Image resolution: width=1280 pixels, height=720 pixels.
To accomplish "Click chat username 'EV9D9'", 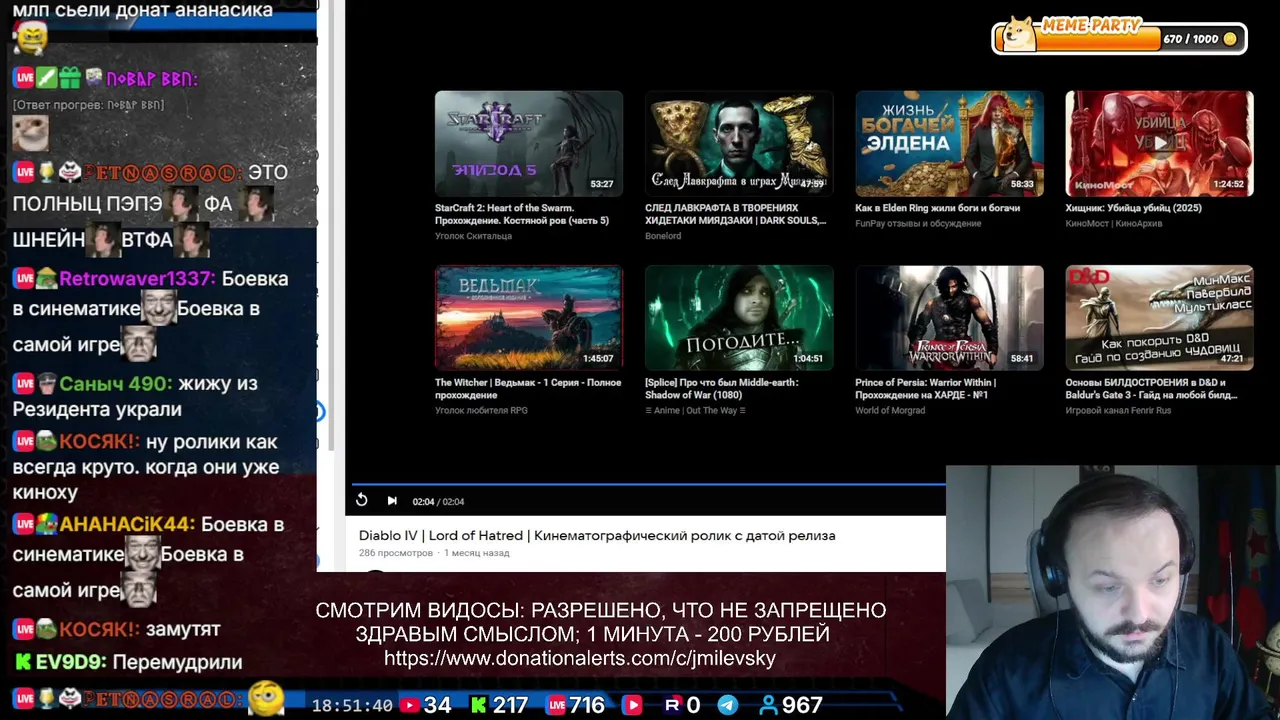I will click(69, 662).
